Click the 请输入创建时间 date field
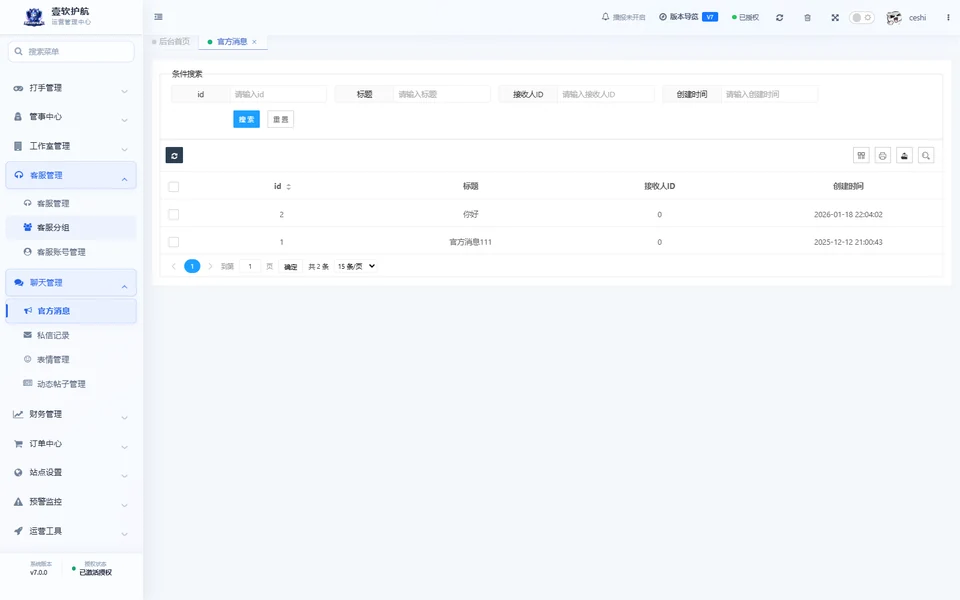960x600 pixels. coord(770,94)
